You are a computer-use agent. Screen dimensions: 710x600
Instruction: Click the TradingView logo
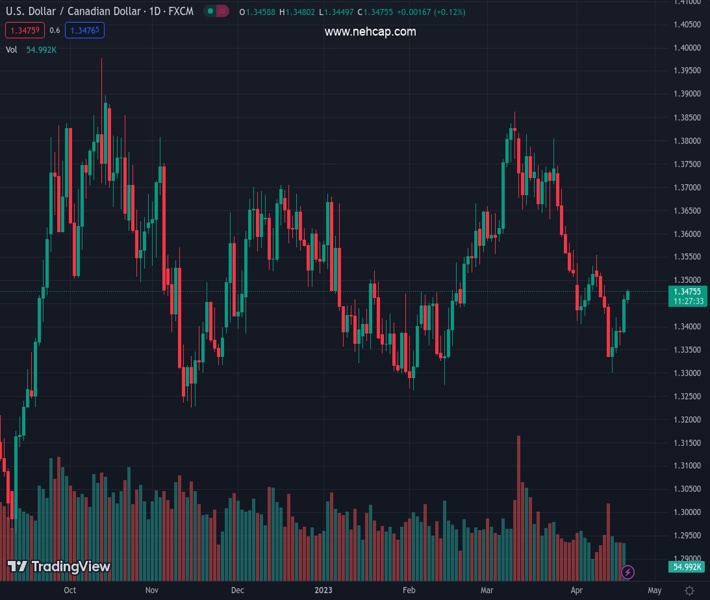(58, 567)
